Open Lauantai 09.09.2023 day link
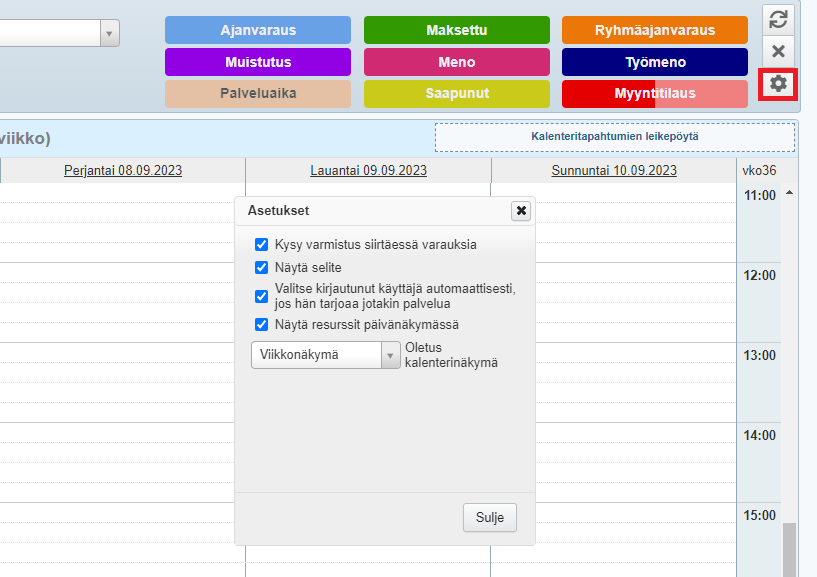 coord(368,171)
